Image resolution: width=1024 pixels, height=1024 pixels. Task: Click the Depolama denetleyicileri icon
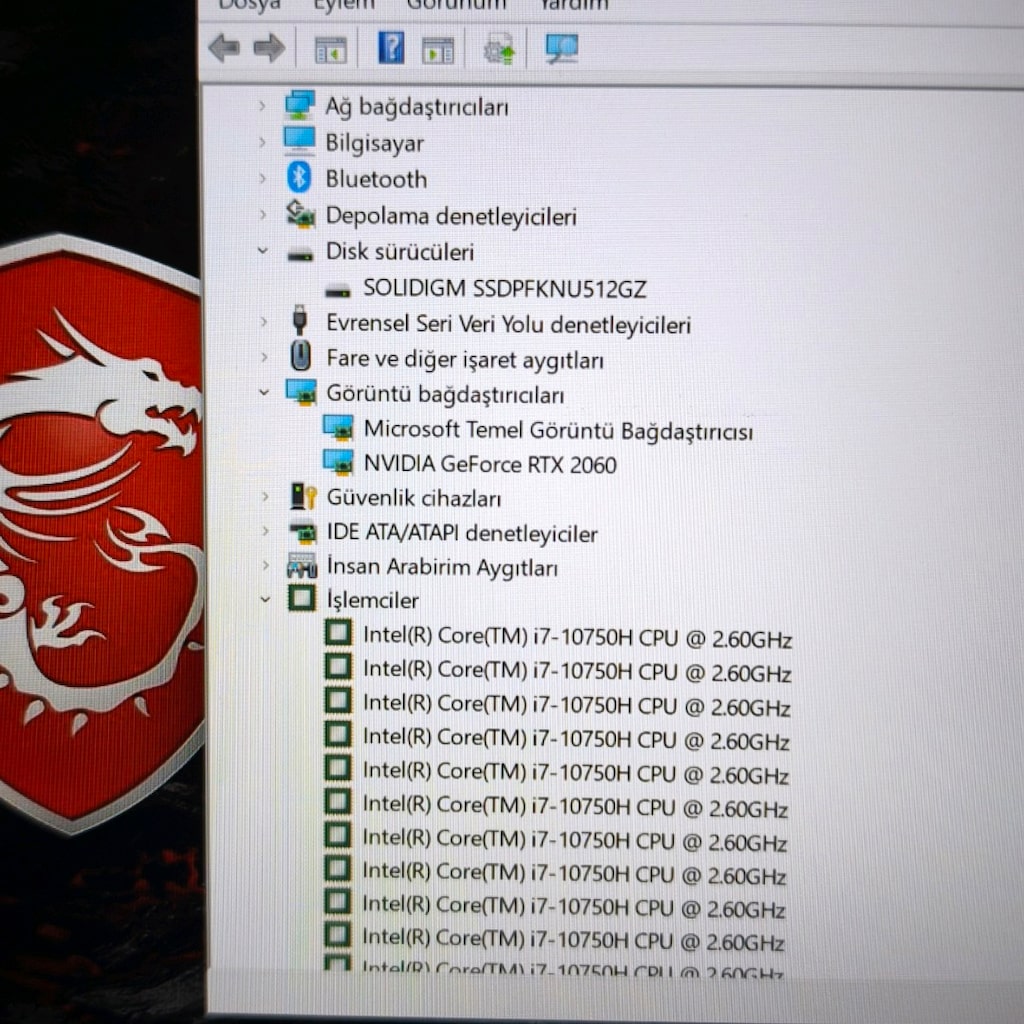300,214
